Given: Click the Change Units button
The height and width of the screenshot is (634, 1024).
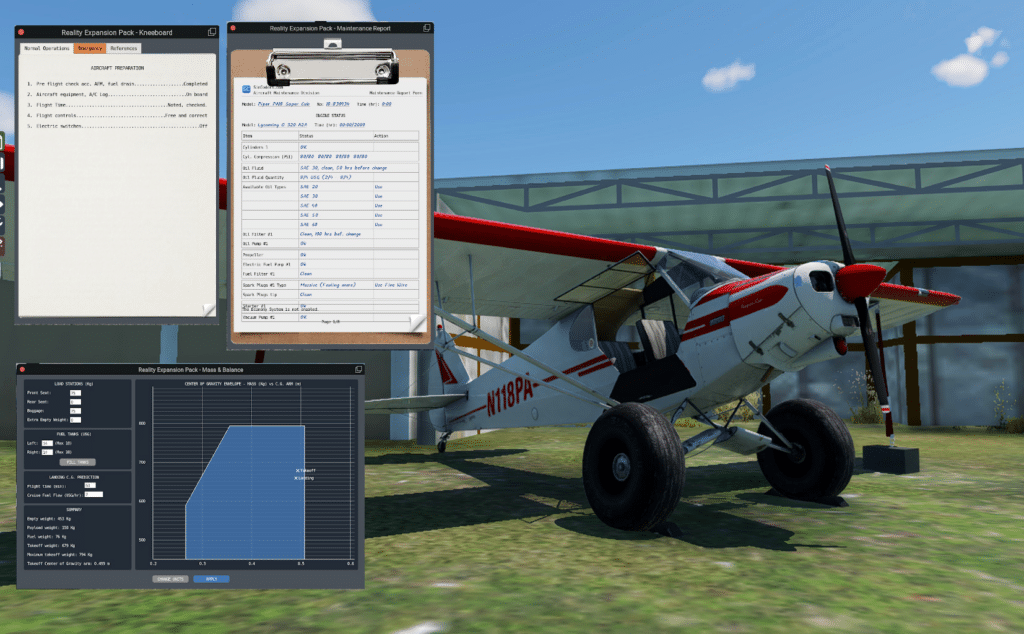Looking at the screenshot, I should 169,578.
